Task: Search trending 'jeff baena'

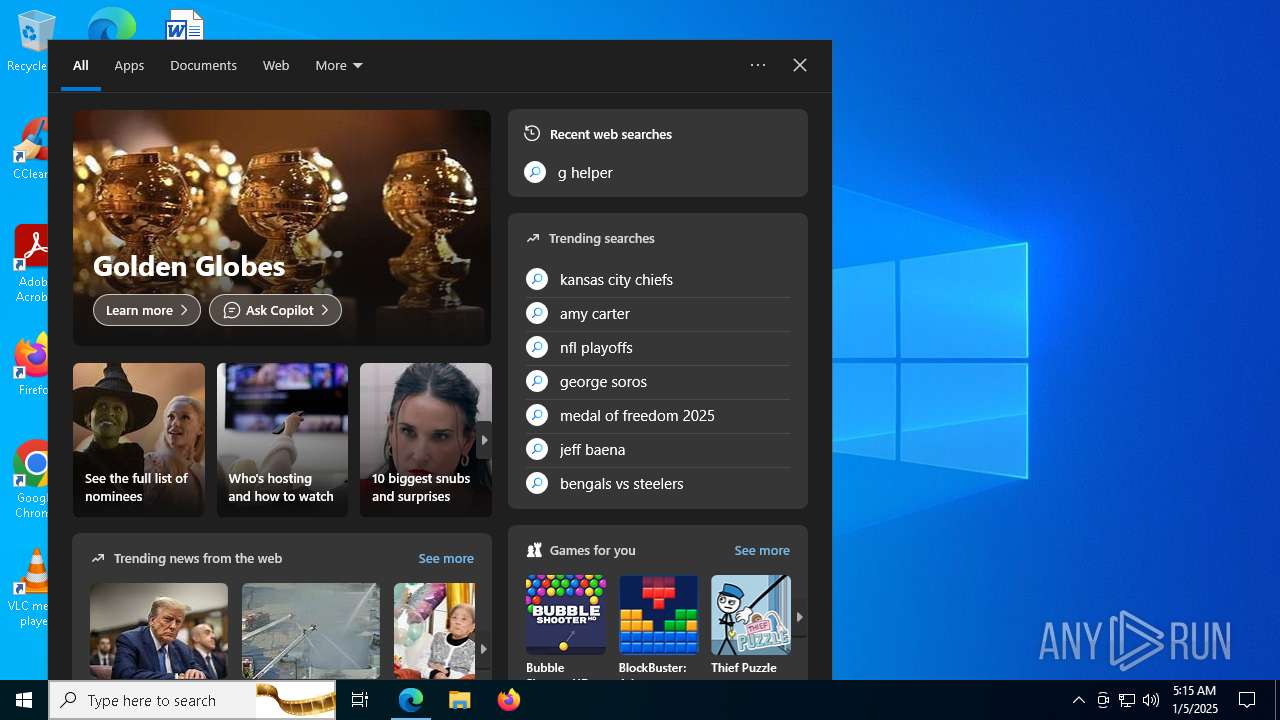Action: coord(658,450)
